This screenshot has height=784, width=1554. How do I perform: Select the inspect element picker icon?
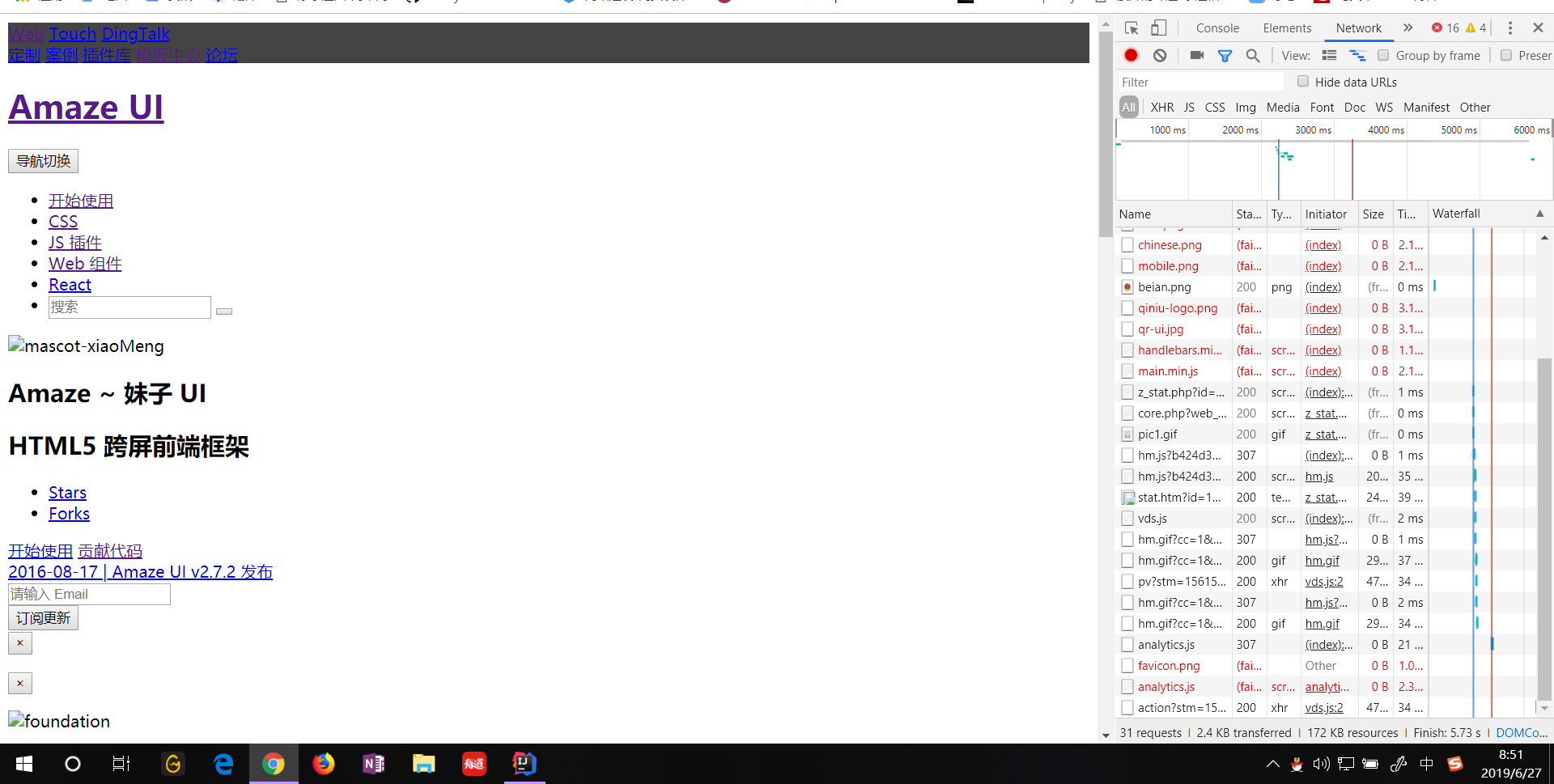click(1132, 28)
